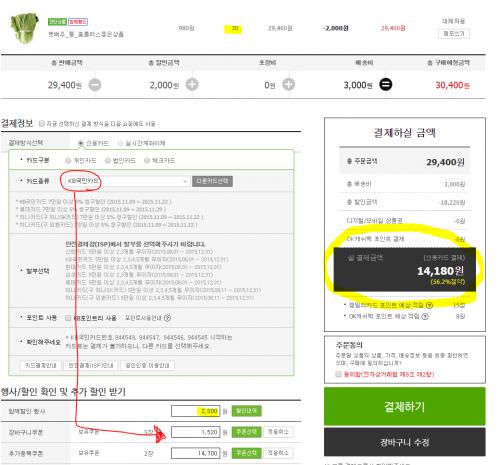Click the cabbage product thumbnail image
This screenshot has width=500, height=465.
click(24, 28)
